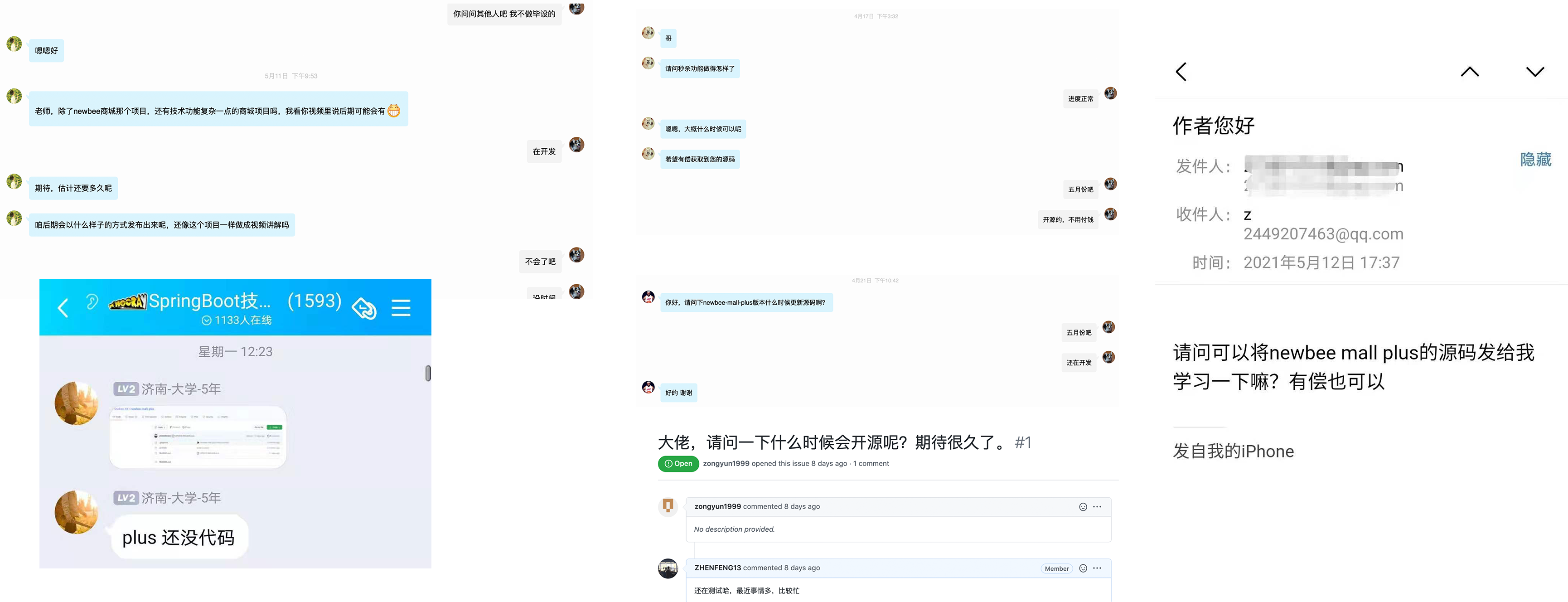Open the hamburger menu in group chat header
Image resolution: width=1568 pixels, height=602 pixels.
coord(401,307)
